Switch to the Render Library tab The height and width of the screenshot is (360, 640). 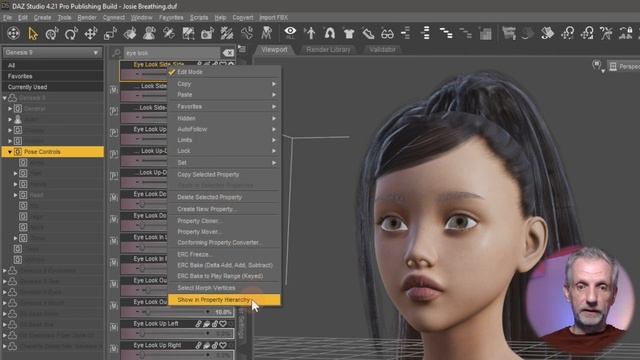pos(328,49)
